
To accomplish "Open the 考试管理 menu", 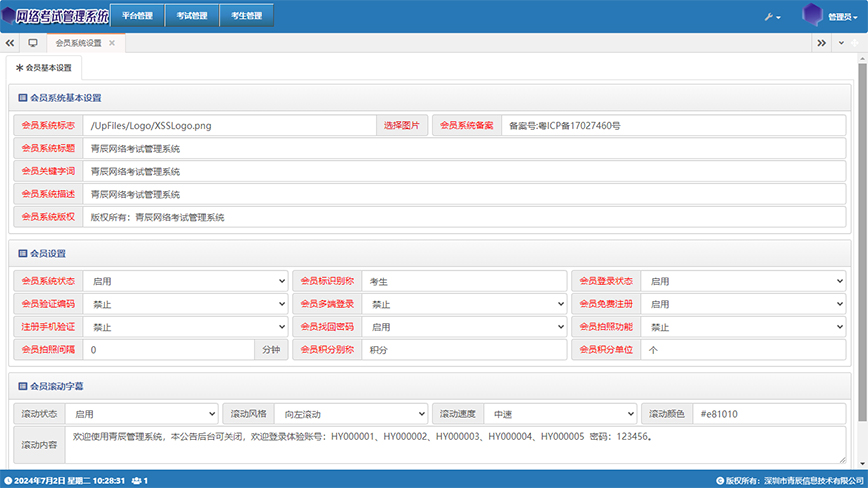I will tap(191, 16).
